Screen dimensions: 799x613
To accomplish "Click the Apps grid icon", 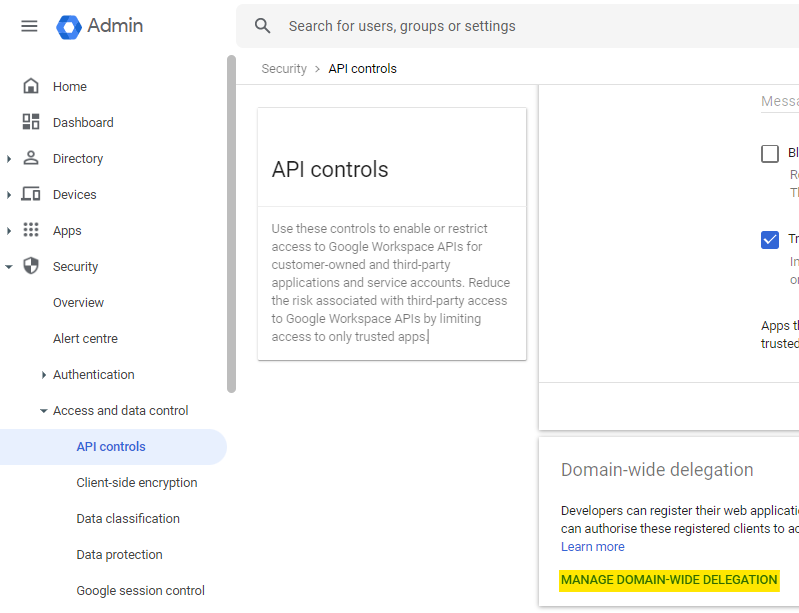I will (31, 230).
